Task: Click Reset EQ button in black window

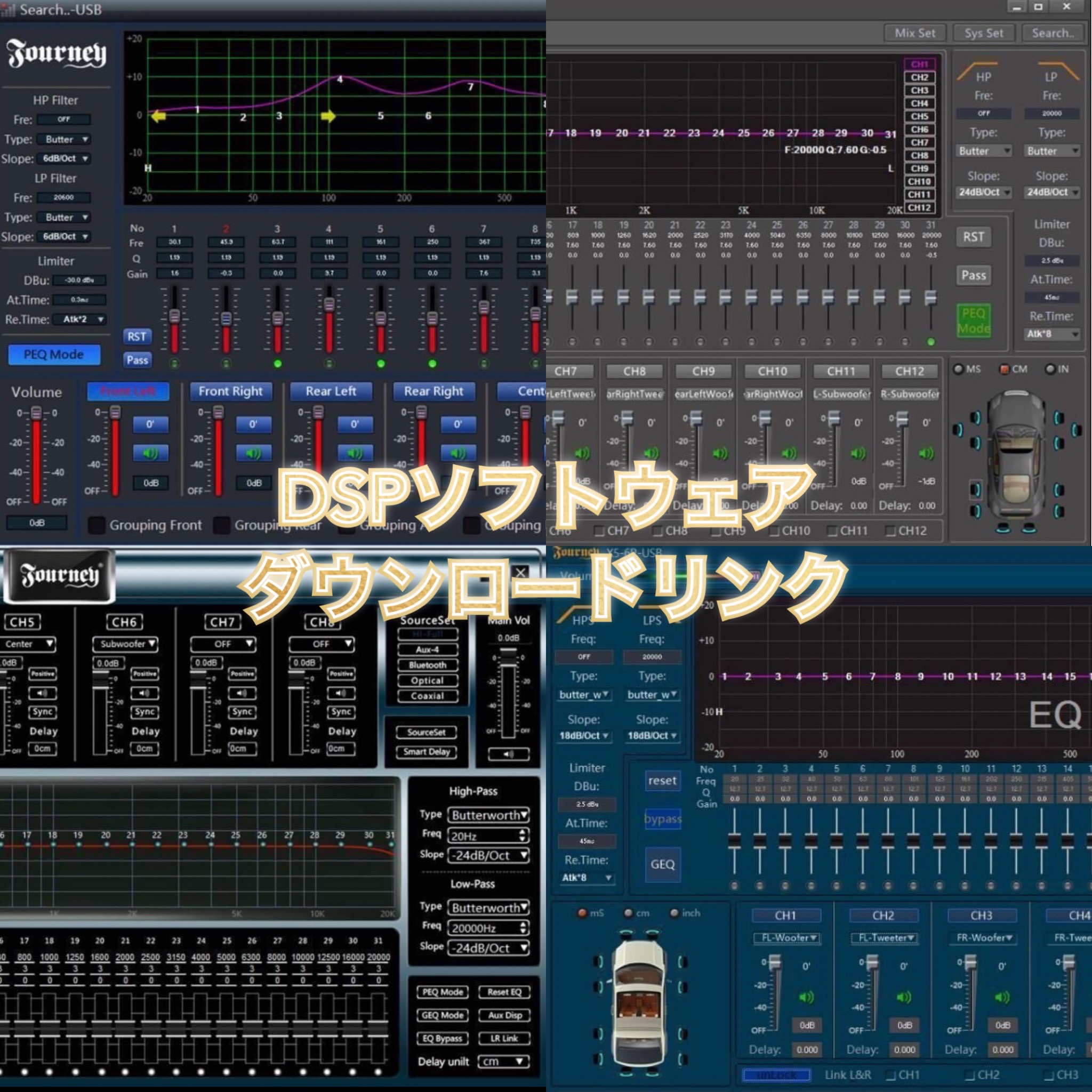Action: click(504, 992)
